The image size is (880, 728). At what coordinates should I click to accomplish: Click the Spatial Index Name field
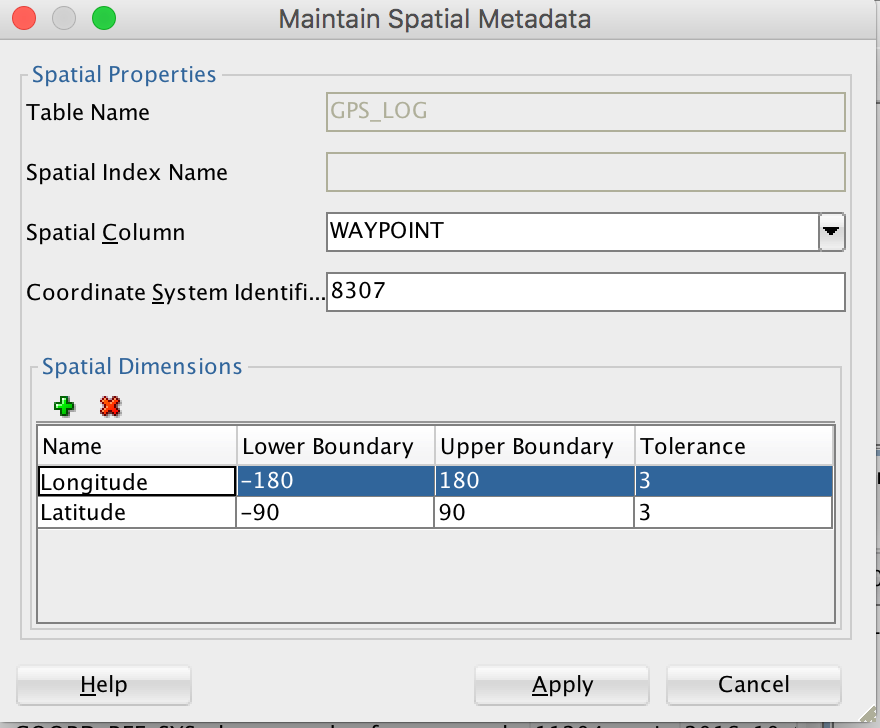coord(585,172)
